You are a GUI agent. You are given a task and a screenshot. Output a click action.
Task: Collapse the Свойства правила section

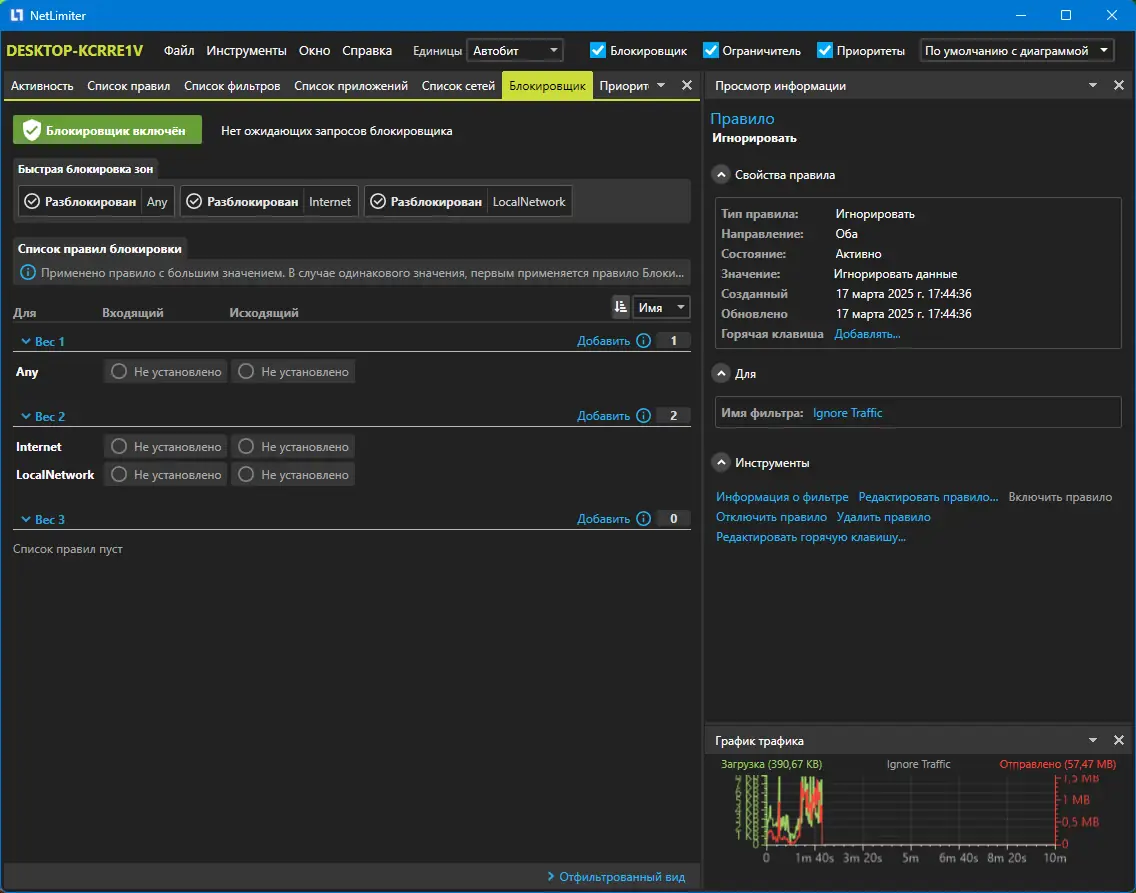720,174
